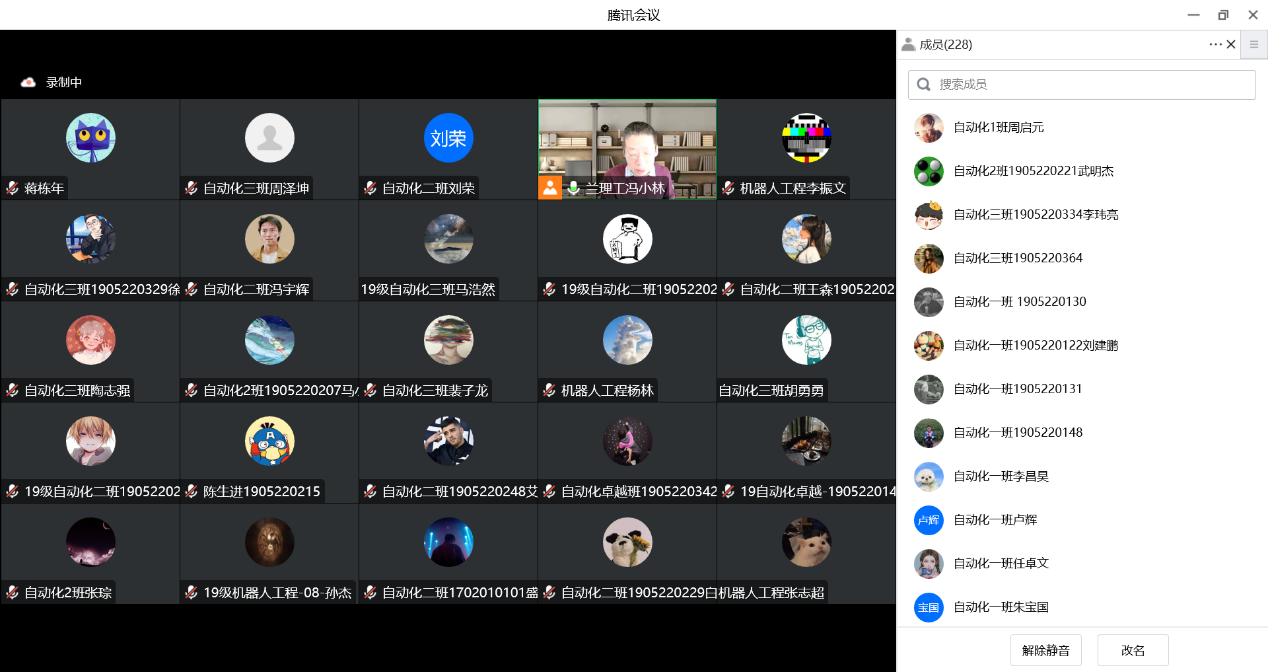
Task: Click the 改名 rename button
Action: coord(1132,650)
